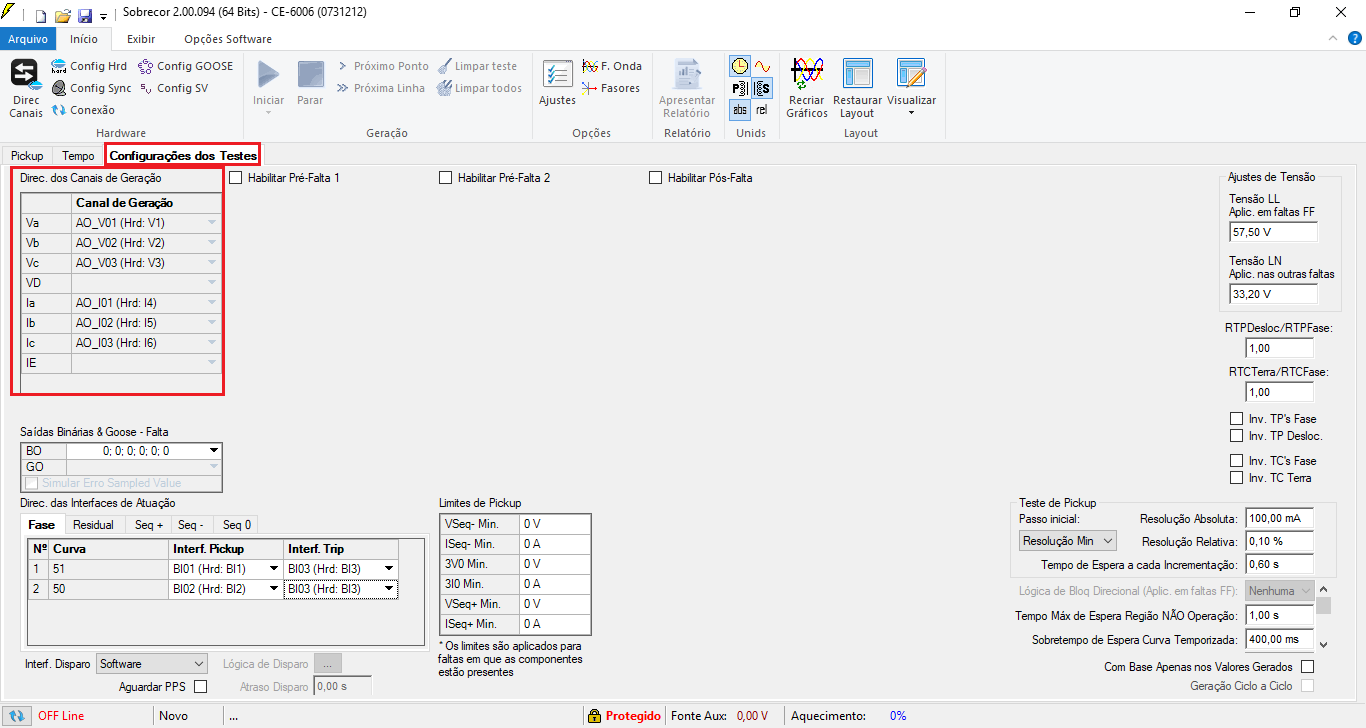The height and width of the screenshot is (728, 1366).
Task: Open the Direc Canais tool
Action: 25,88
